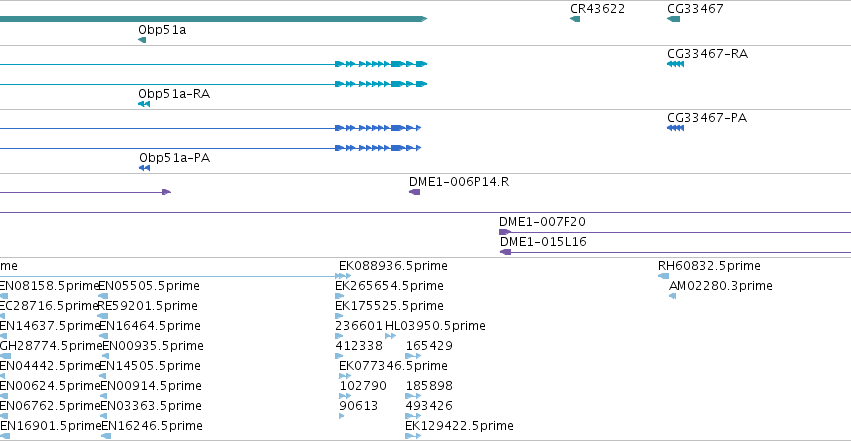Image resolution: width=851 pixels, height=441 pixels.
Task: Click the CR43622 gene arrow glyph
Action: 575,20
